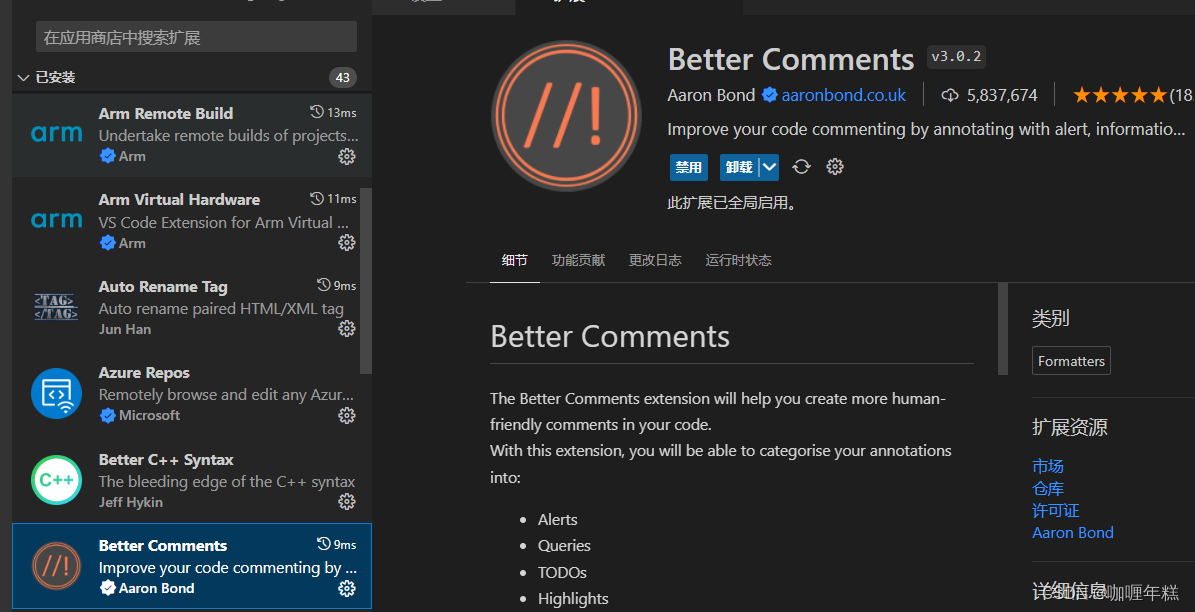Screen dimensions: 1195x612
Task: Collapse the 已安装 section
Action: coord(23,78)
